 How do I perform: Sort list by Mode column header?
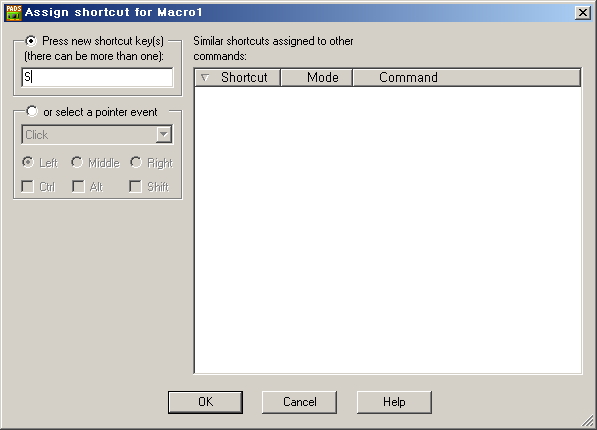click(x=317, y=78)
